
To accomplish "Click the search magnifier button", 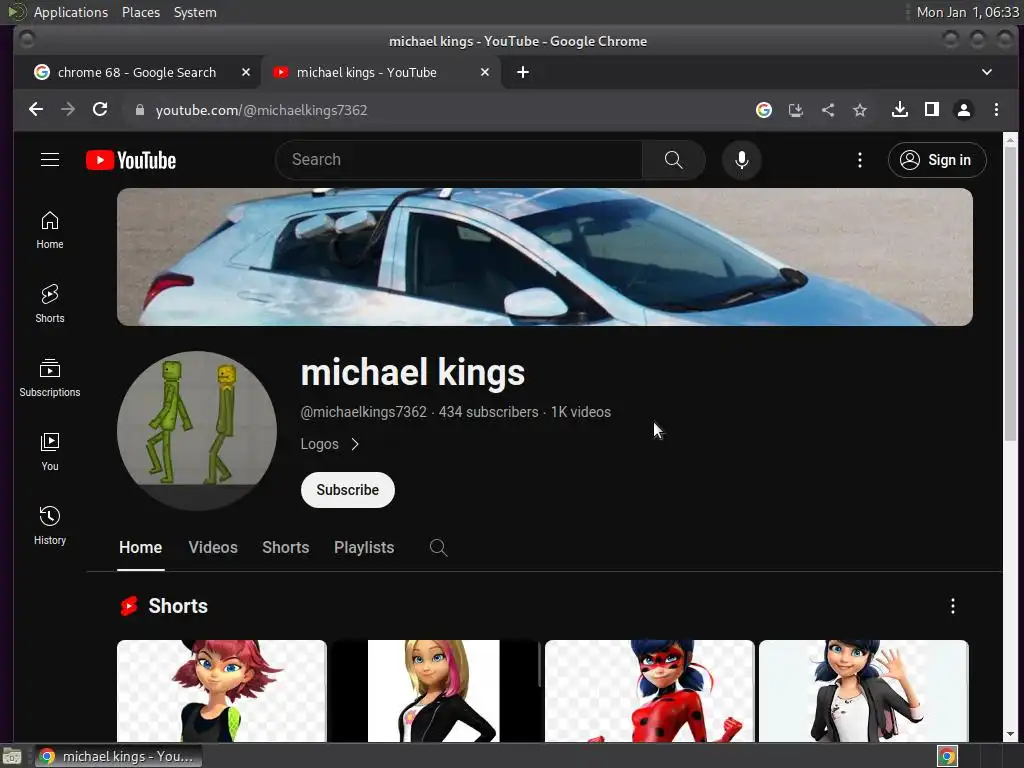I will (x=673, y=160).
